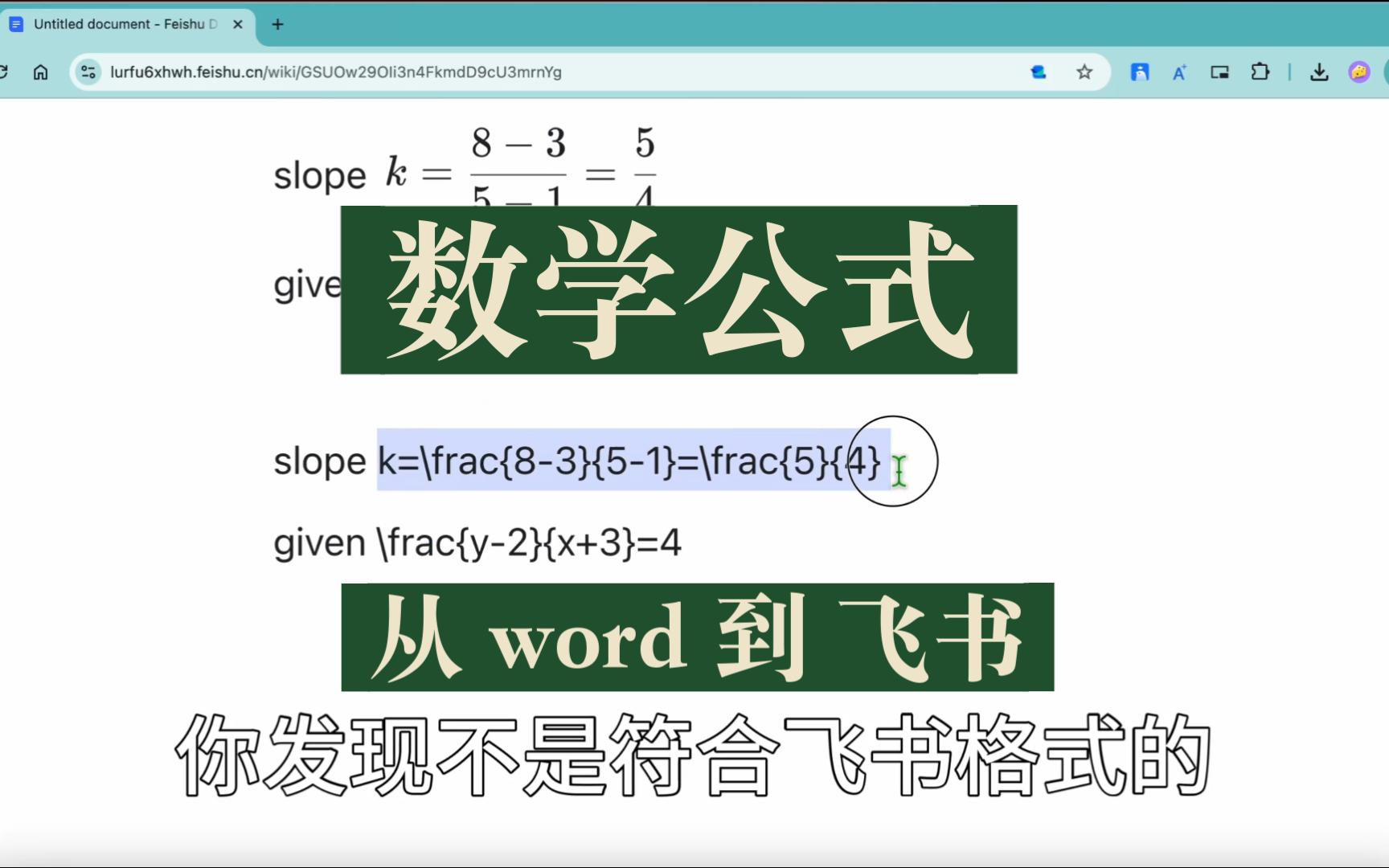Reload the current page

(6, 72)
